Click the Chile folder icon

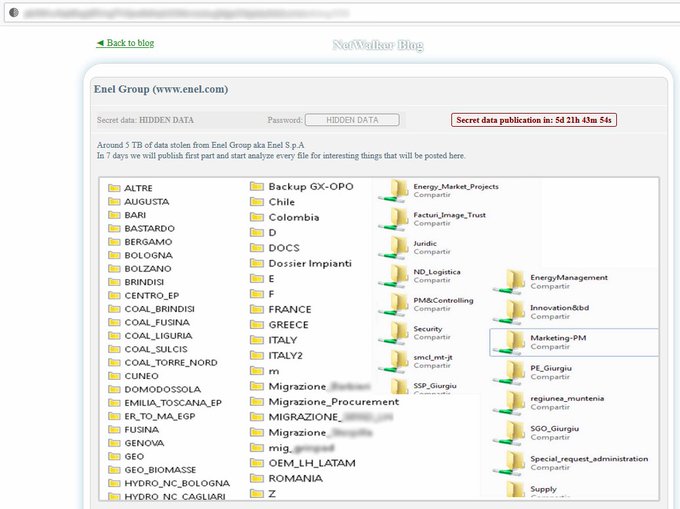click(257, 202)
